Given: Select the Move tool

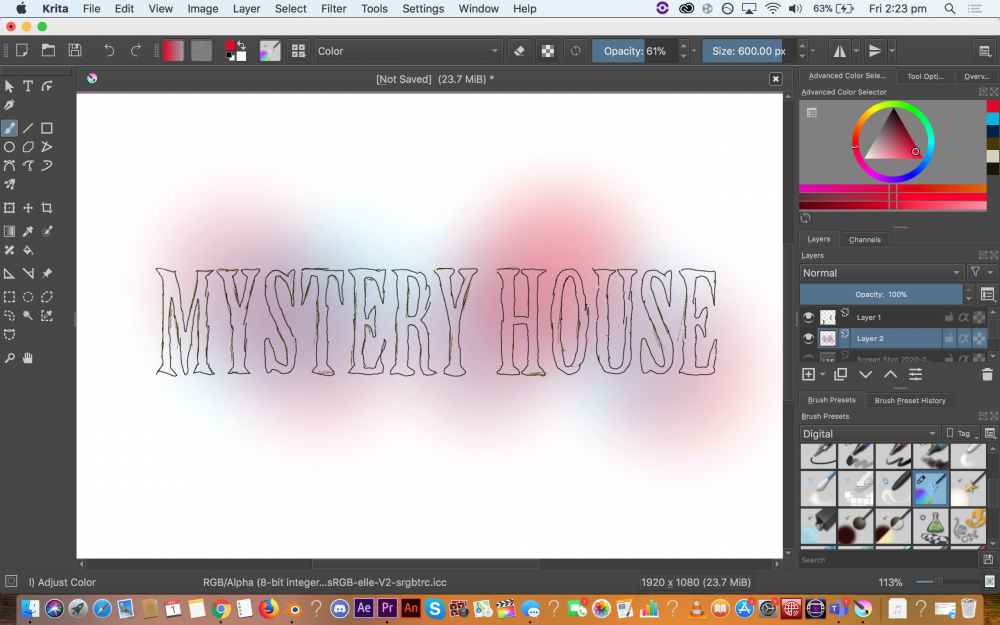Looking at the screenshot, I should coord(28,208).
